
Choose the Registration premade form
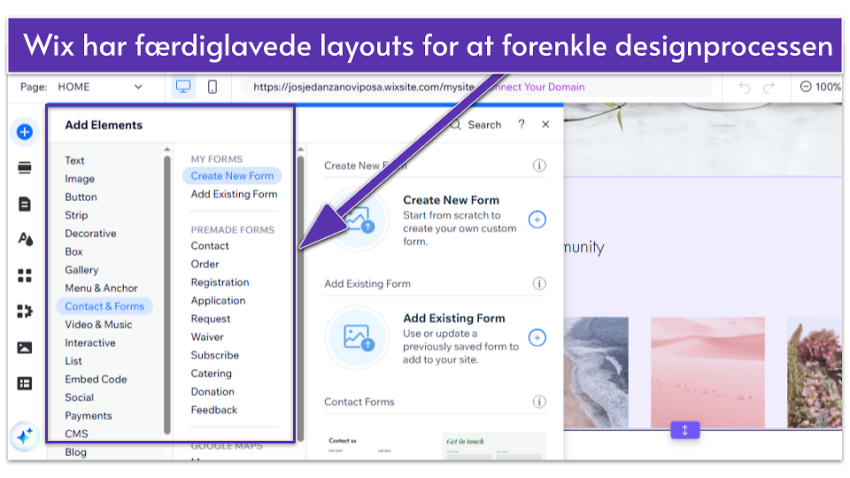point(219,282)
